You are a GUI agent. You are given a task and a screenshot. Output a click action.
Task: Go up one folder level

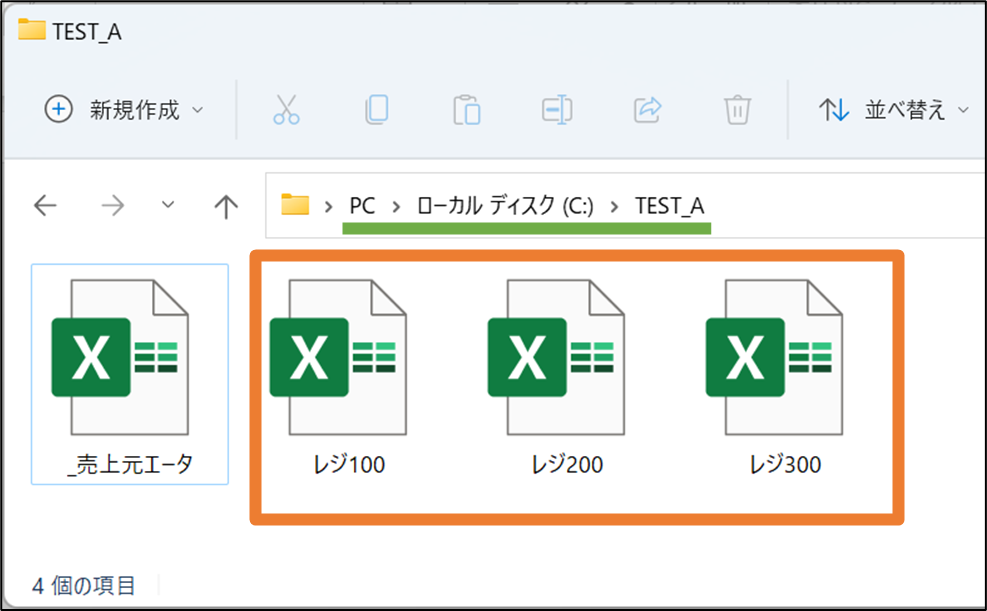click(x=226, y=206)
